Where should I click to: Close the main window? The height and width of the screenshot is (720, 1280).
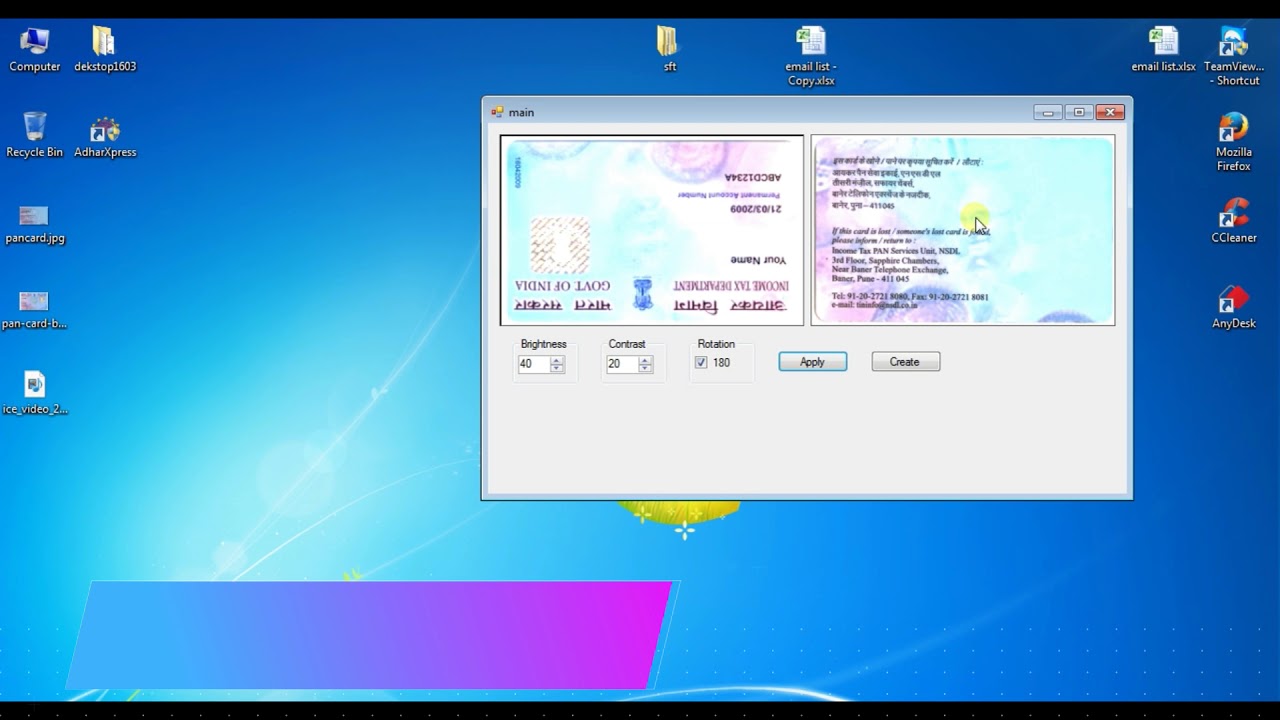point(1110,112)
